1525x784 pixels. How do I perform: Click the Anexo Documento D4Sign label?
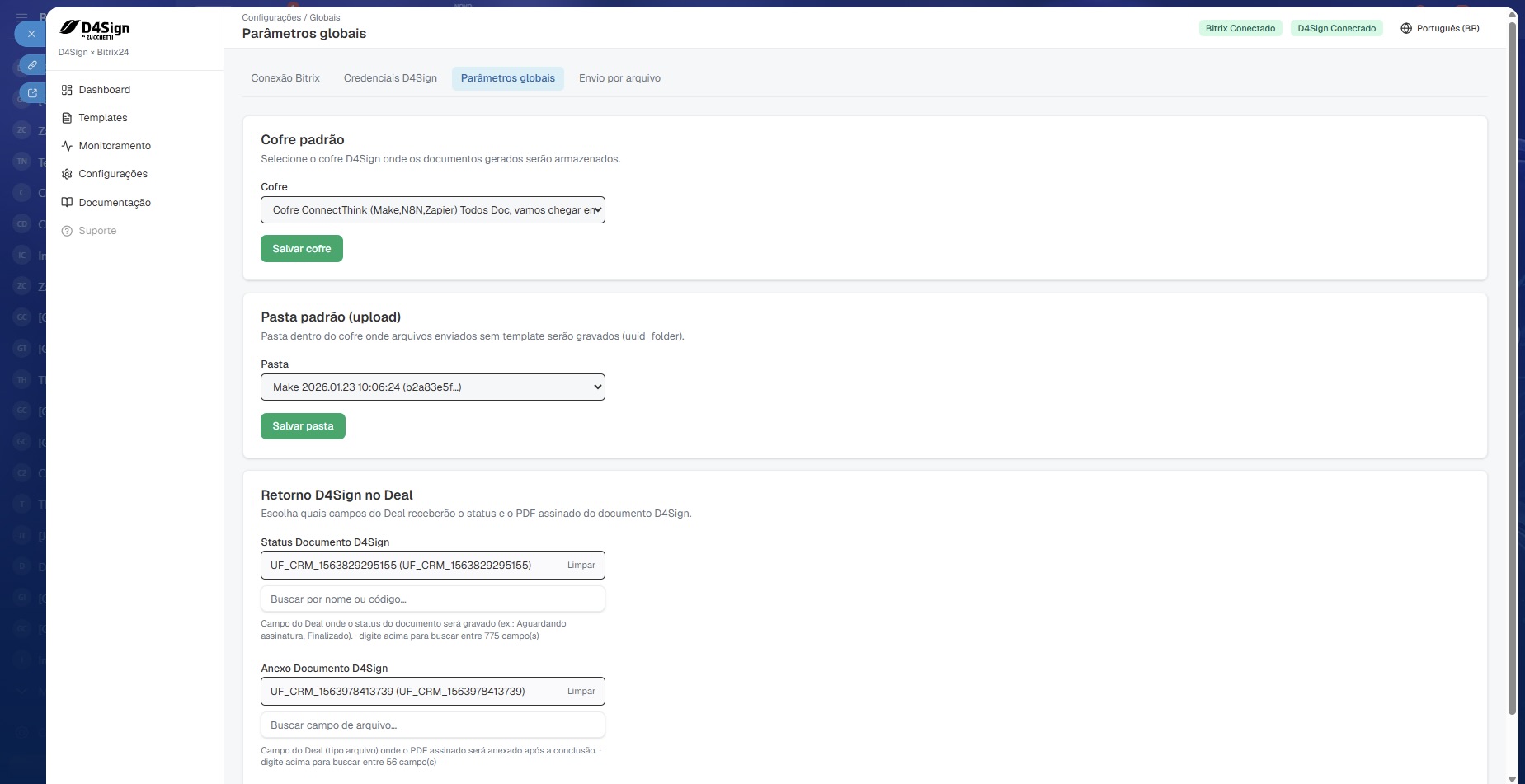[324, 669]
